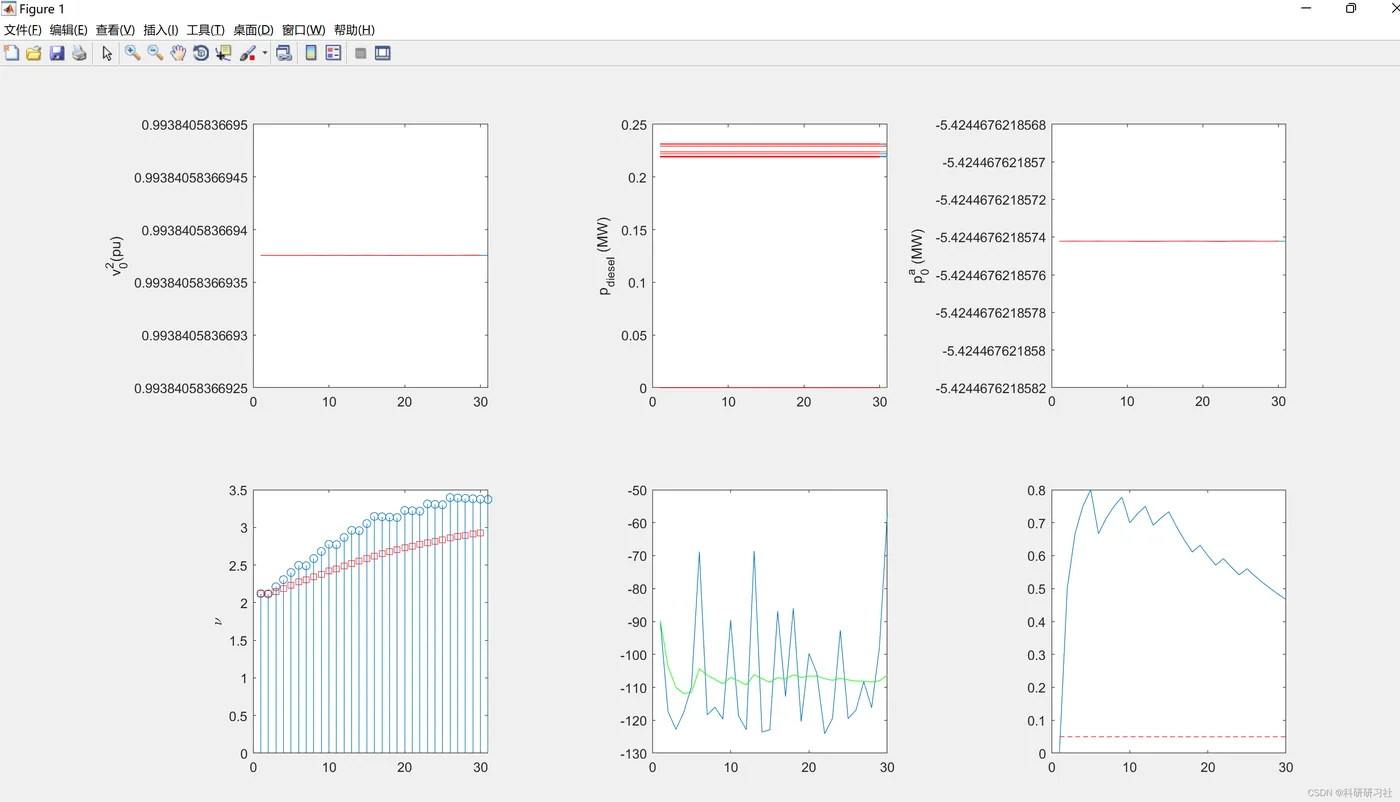Image resolution: width=1400 pixels, height=802 pixels.
Task: Hide the plot tools panel
Action: [361, 53]
